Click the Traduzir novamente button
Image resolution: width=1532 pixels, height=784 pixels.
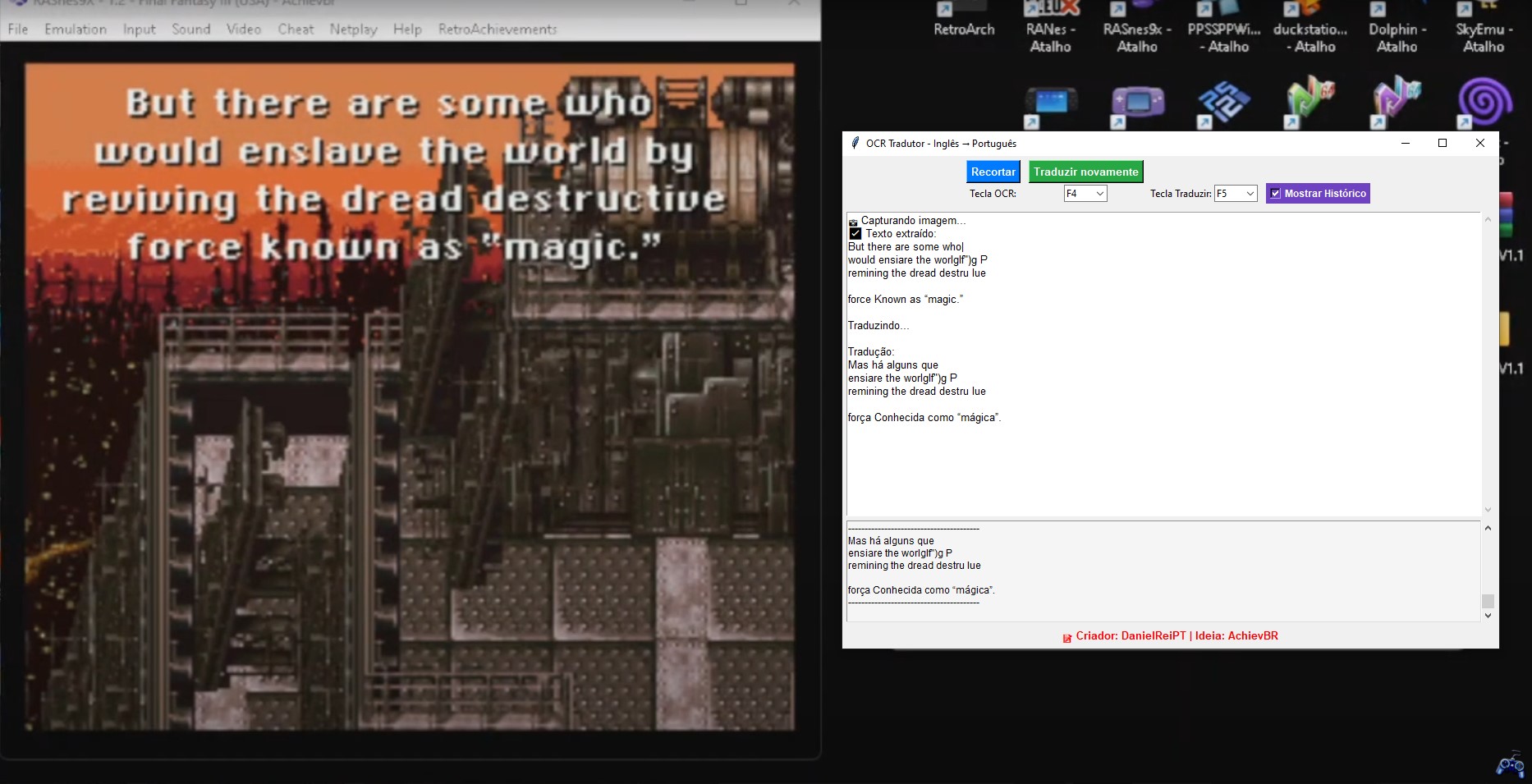[x=1085, y=172]
